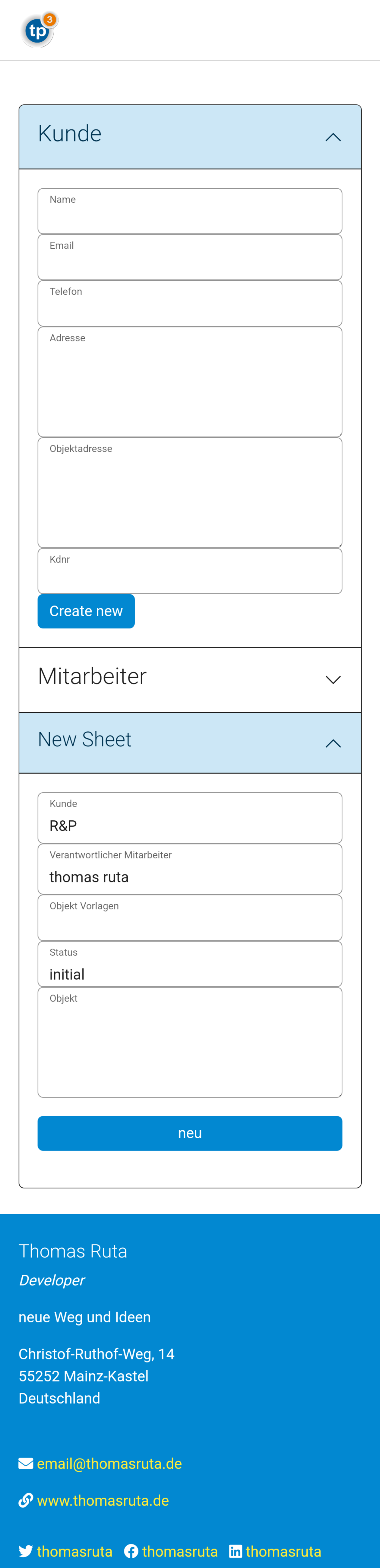Click the Facebook icon in footer
The image size is (380, 1568).
coord(131,1551)
